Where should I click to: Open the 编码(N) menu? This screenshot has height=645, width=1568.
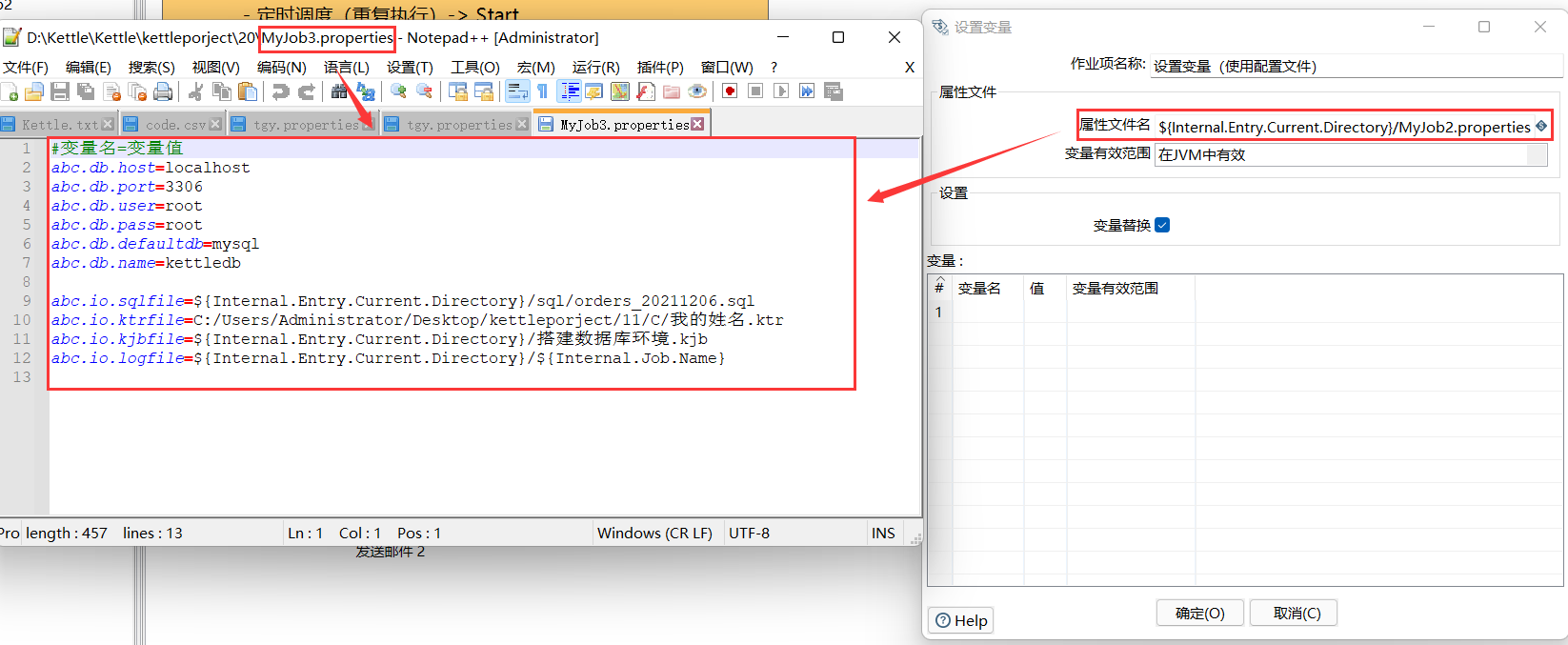pos(282,68)
